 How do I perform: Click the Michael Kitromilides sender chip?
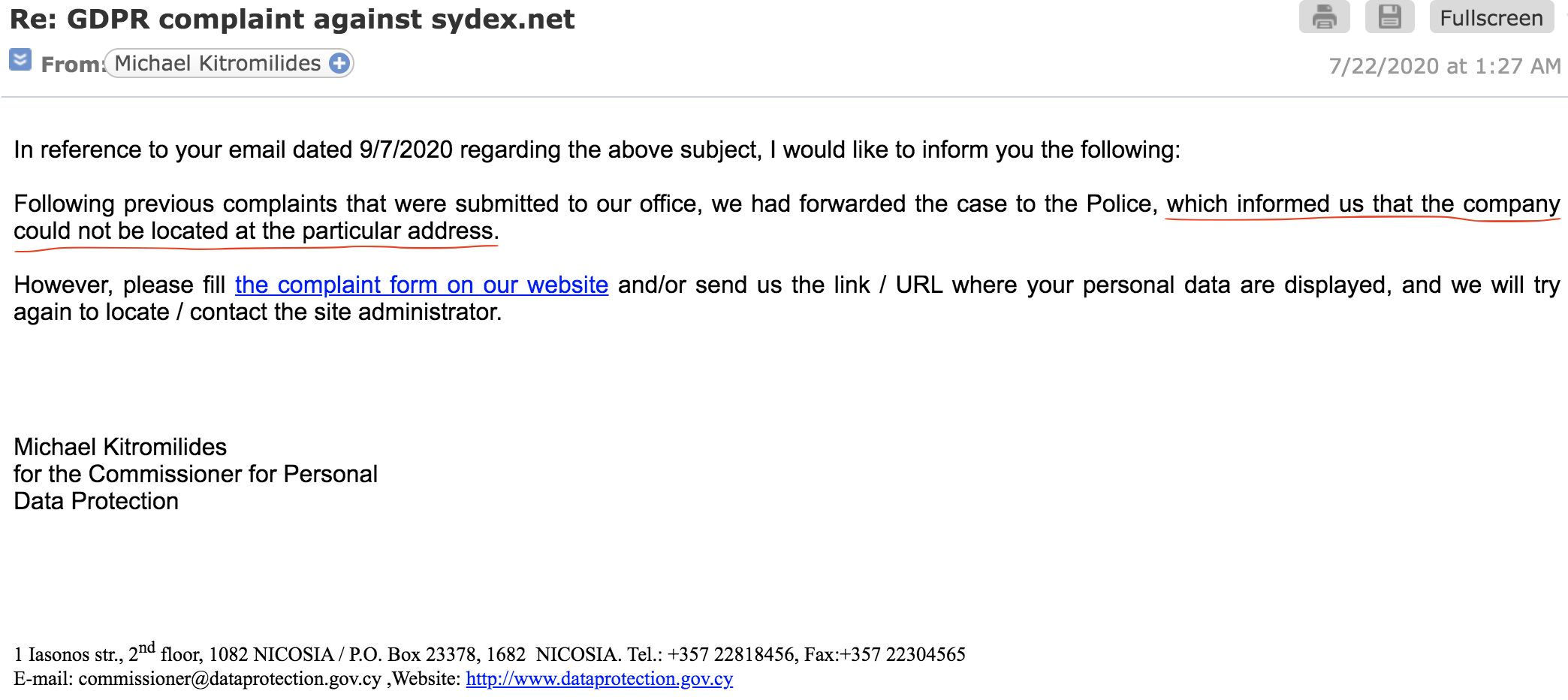click(217, 63)
